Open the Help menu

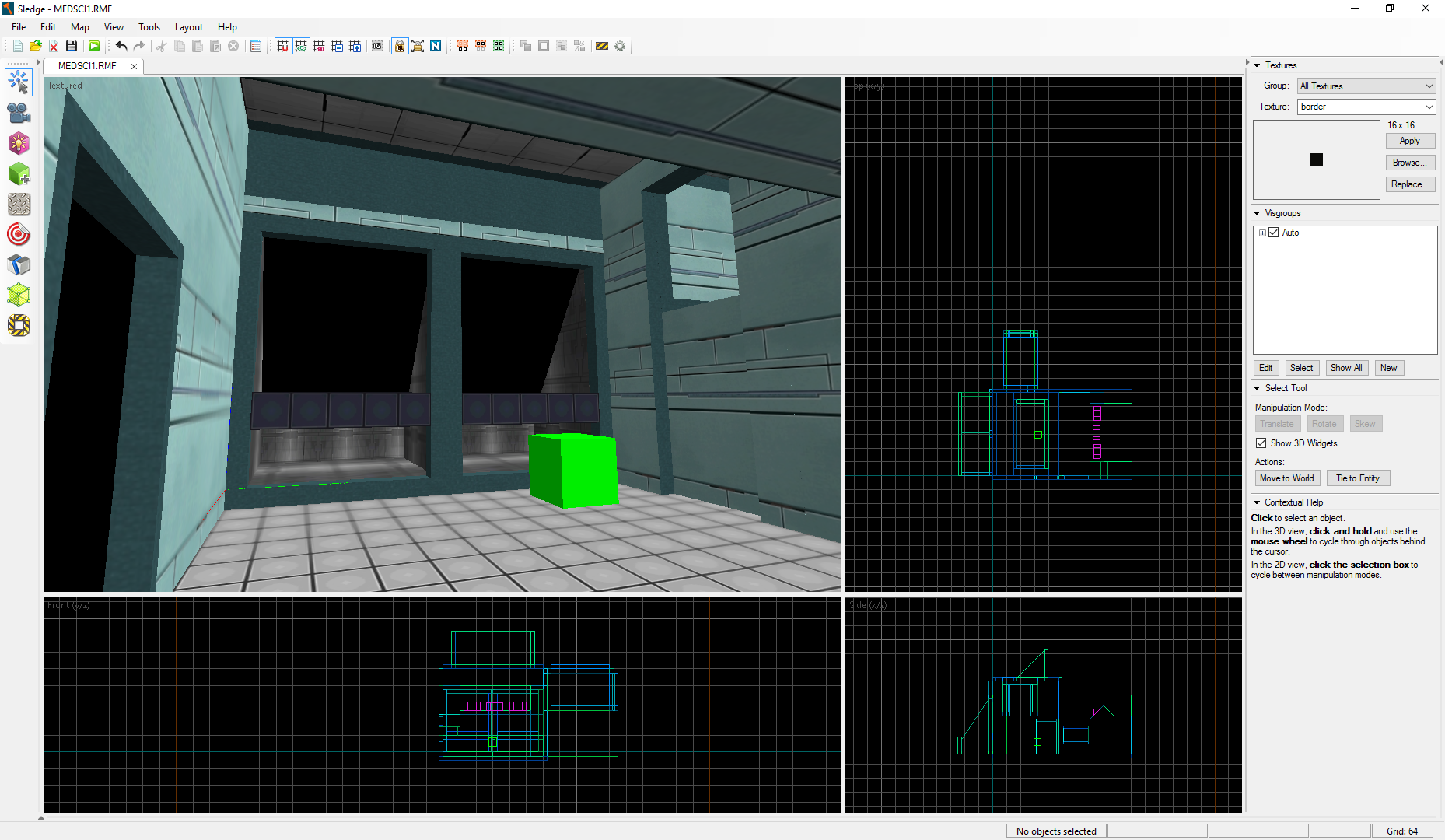click(227, 26)
